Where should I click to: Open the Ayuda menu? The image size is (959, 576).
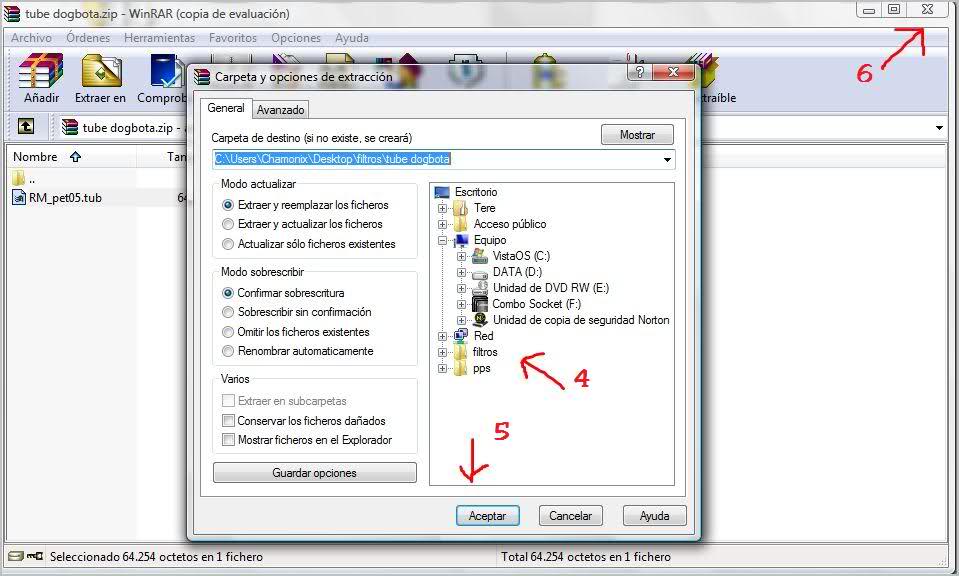(352, 38)
